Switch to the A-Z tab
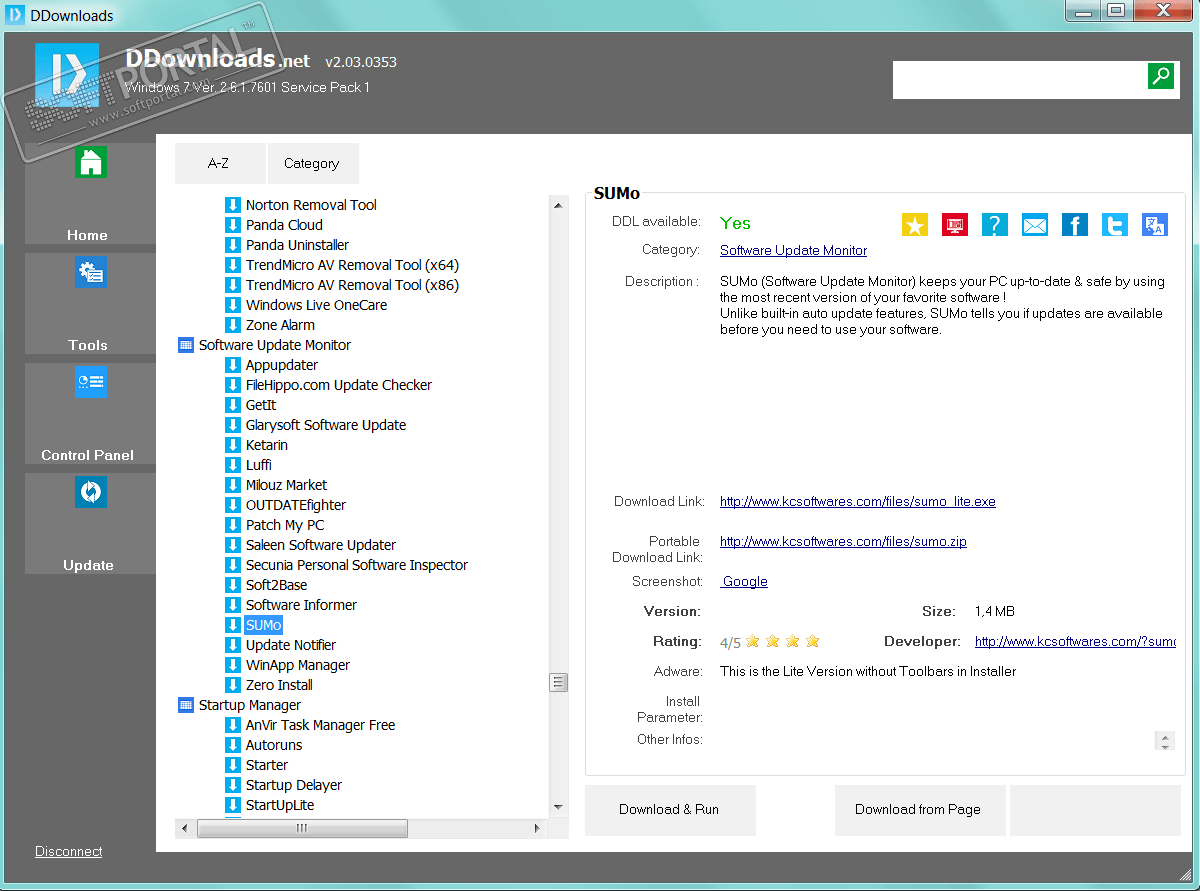Image resolution: width=1200 pixels, height=891 pixels. 220,164
